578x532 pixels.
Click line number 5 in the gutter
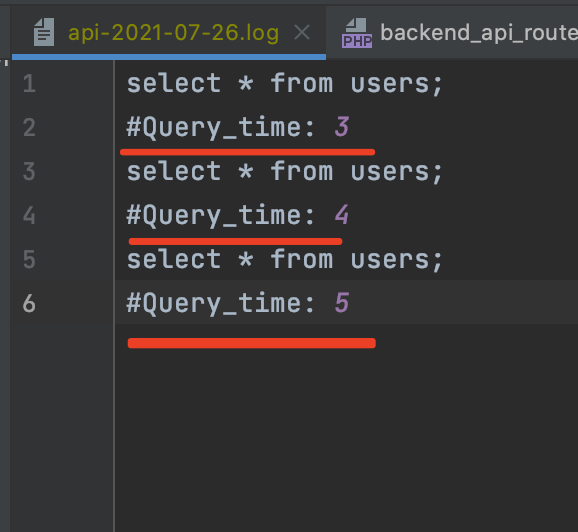pyautogui.click(x=29, y=260)
